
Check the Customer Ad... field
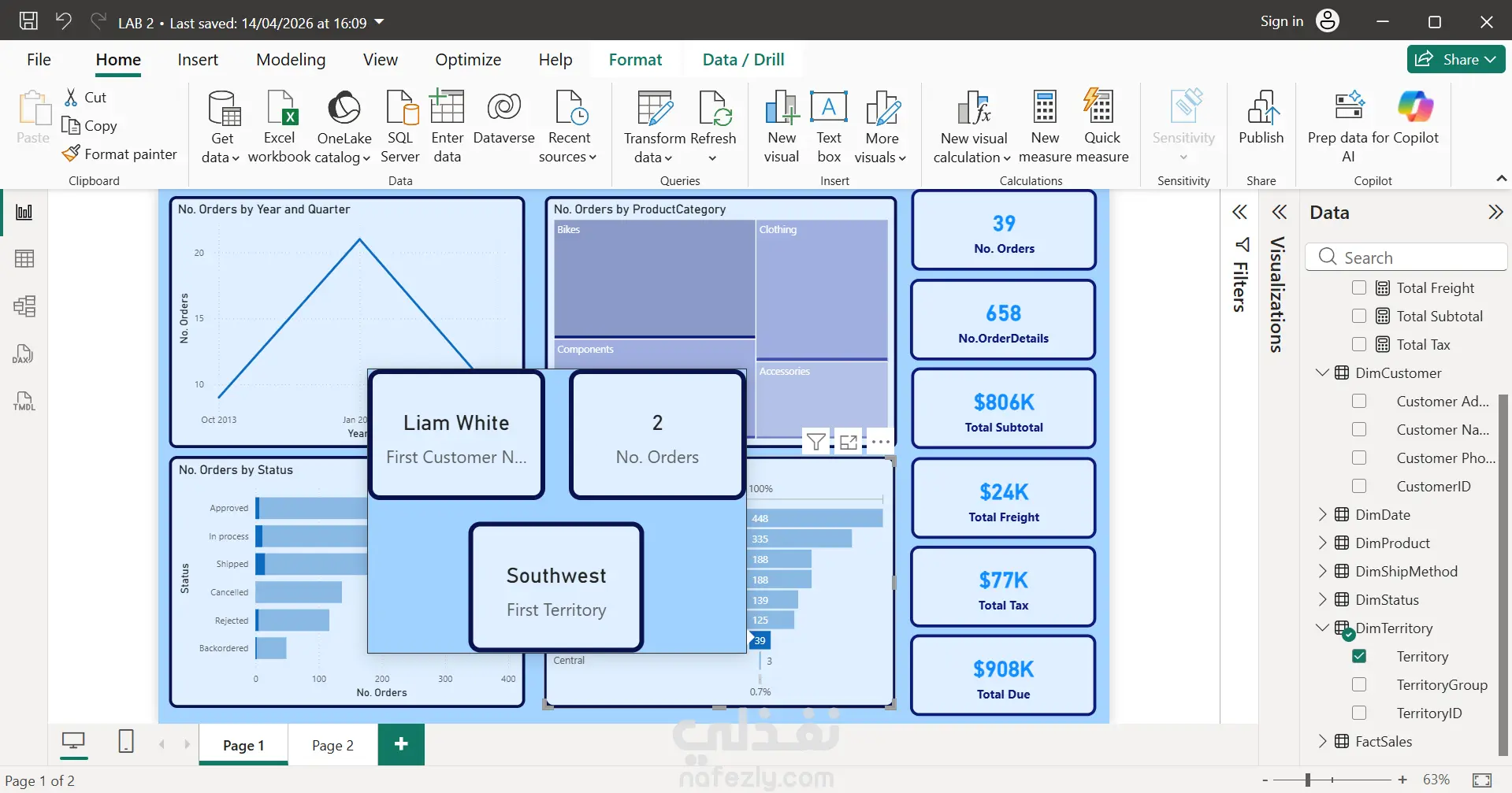pos(1359,401)
